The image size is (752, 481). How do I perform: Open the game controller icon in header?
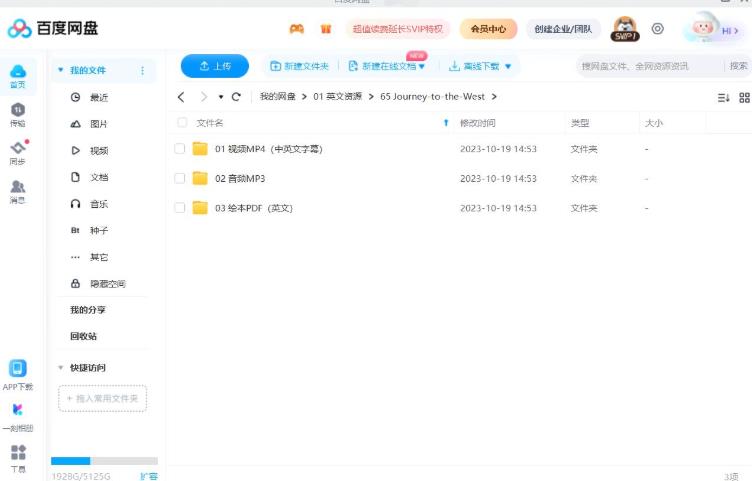point(296,29)
